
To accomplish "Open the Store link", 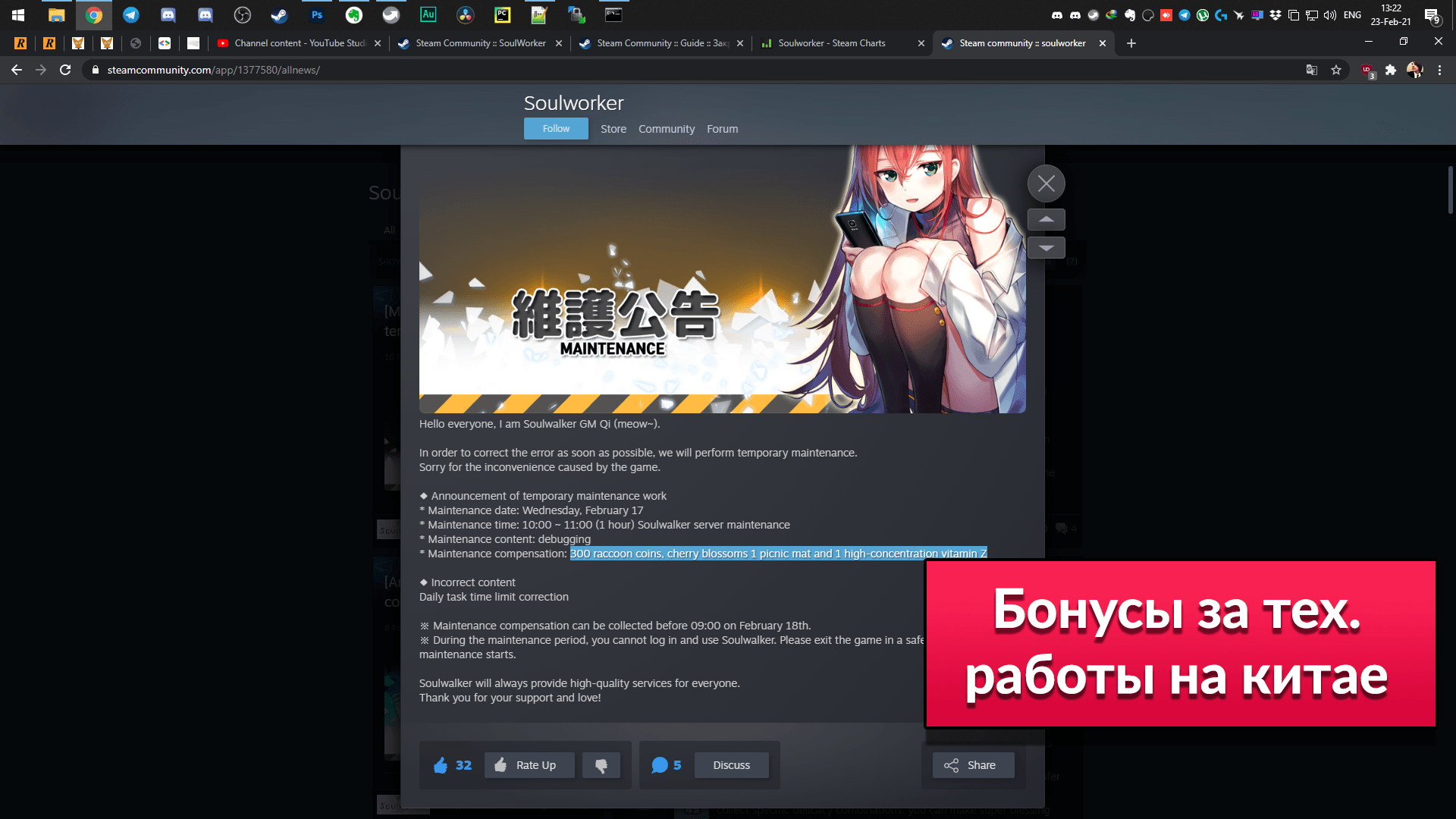I will click(613, 129).
